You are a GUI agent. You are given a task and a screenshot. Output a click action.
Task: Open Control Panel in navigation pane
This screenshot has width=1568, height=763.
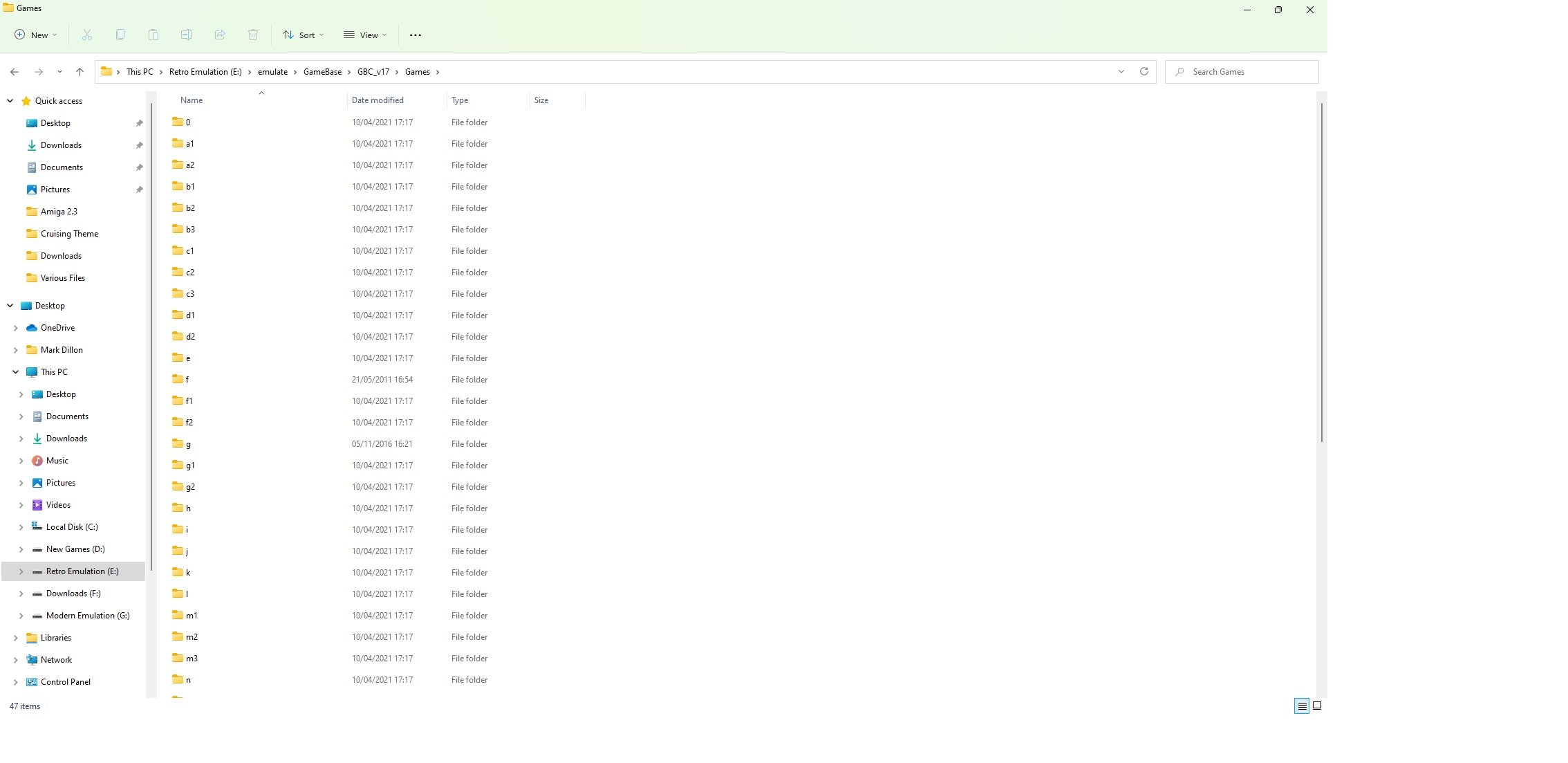(x=65, y=682)
